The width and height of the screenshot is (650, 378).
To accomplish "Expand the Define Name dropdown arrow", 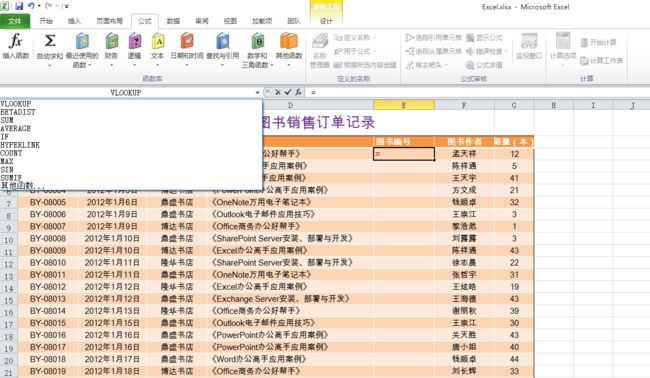I will point(374,38).
